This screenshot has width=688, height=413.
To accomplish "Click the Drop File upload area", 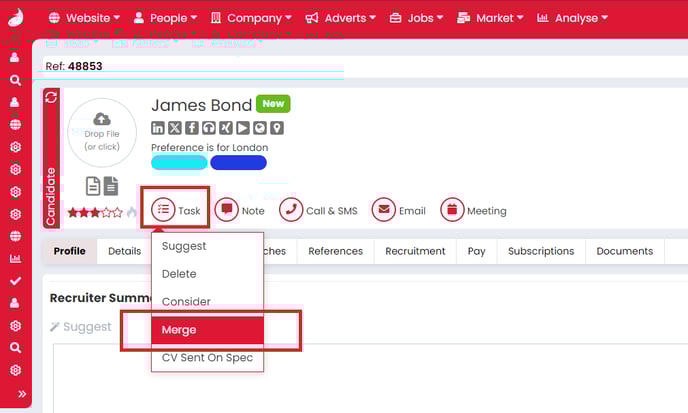I will [102, 140].
